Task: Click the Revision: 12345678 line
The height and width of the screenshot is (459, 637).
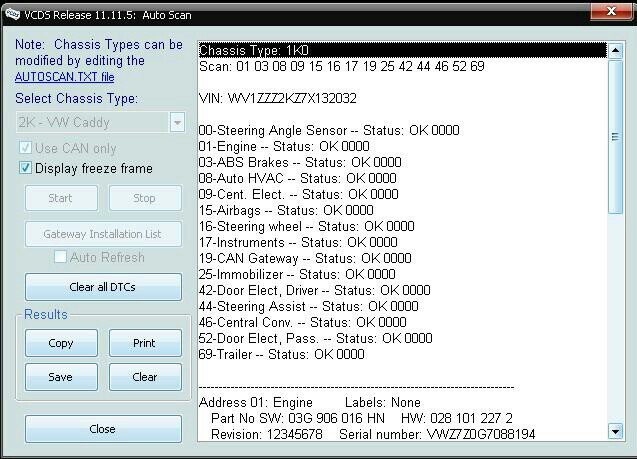Action: [403, 434]
